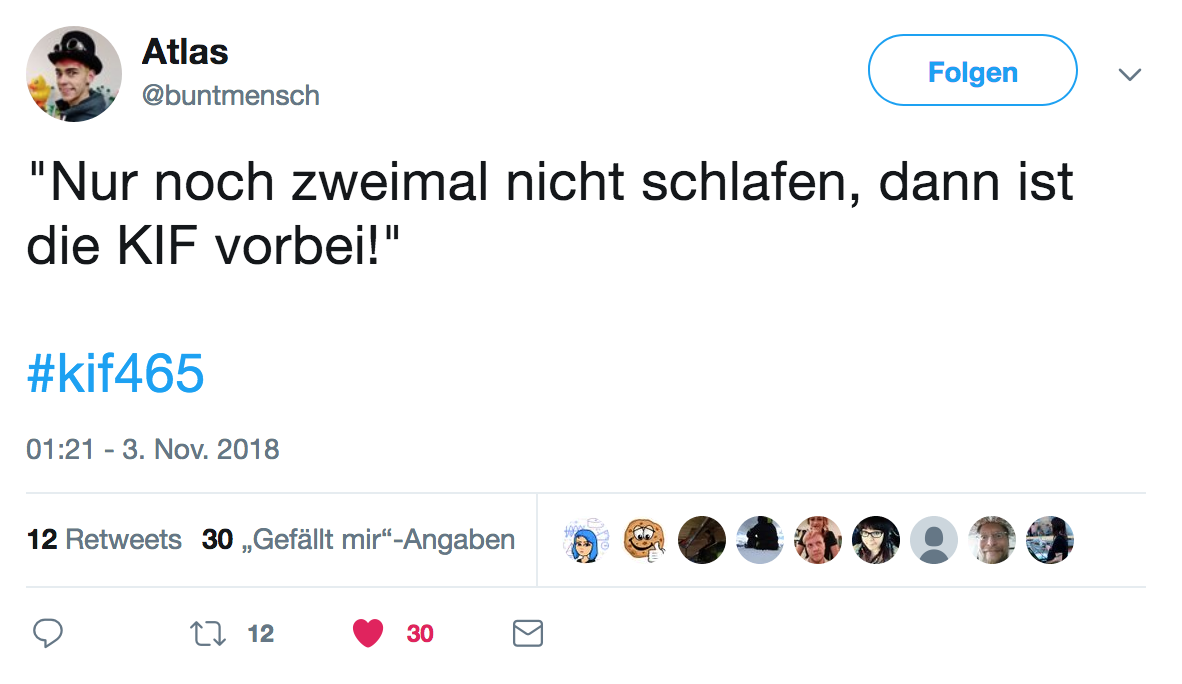Open the last liker avatar in the row

(1050, 540)
